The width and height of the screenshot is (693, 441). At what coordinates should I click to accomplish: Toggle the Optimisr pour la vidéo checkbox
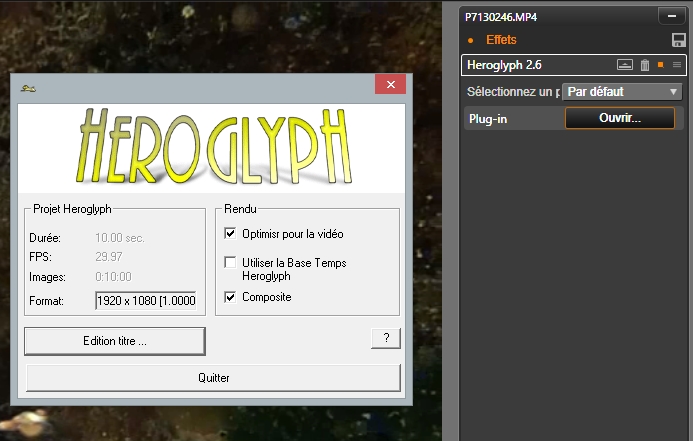click(x=230, y=233)
